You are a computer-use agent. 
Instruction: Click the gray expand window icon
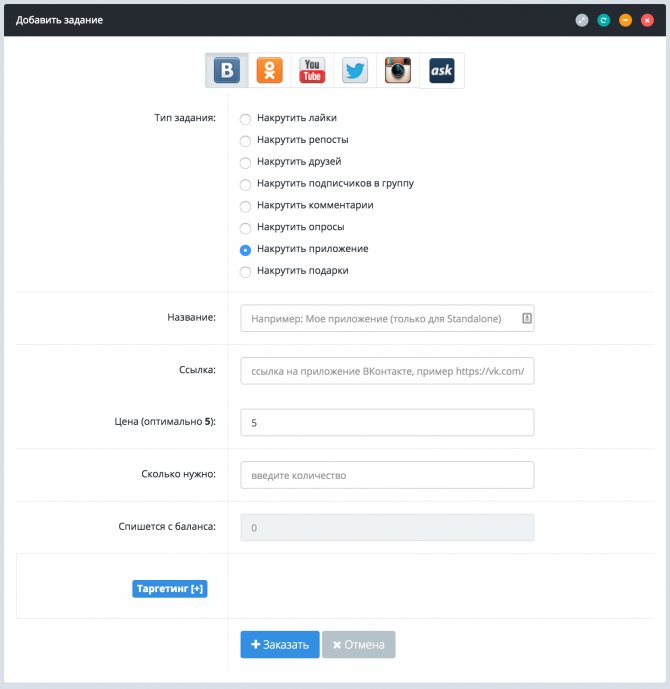[582, 20]
